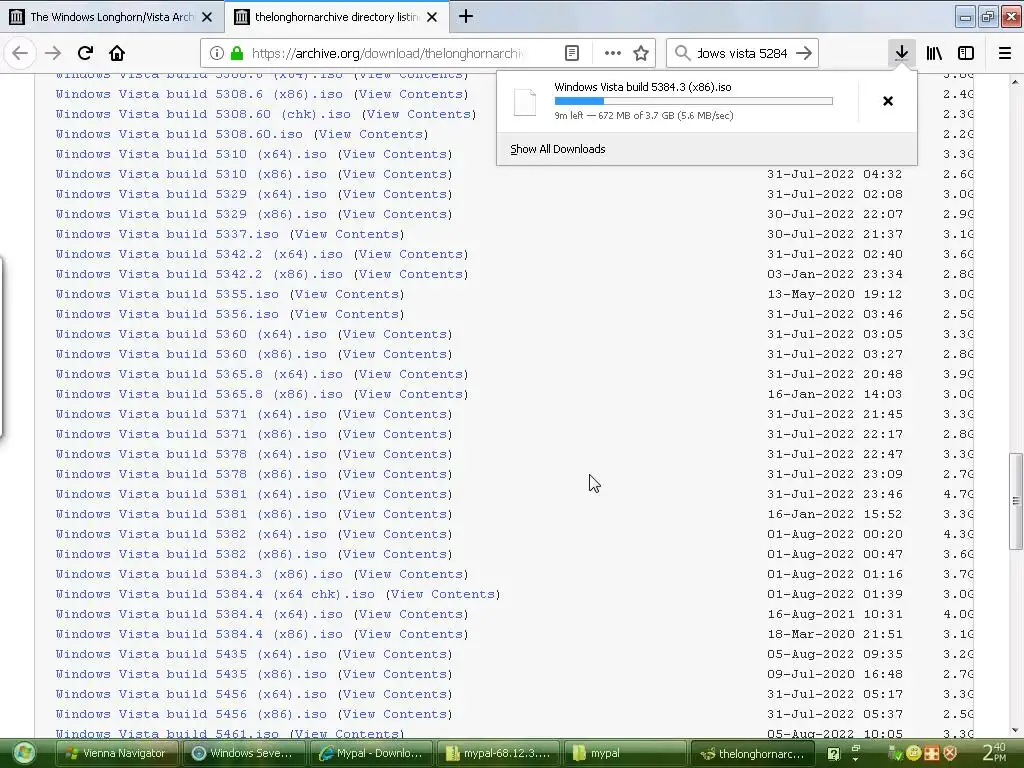
Task: Toggle the downloads panel arrow button
Action: (902, 54)
